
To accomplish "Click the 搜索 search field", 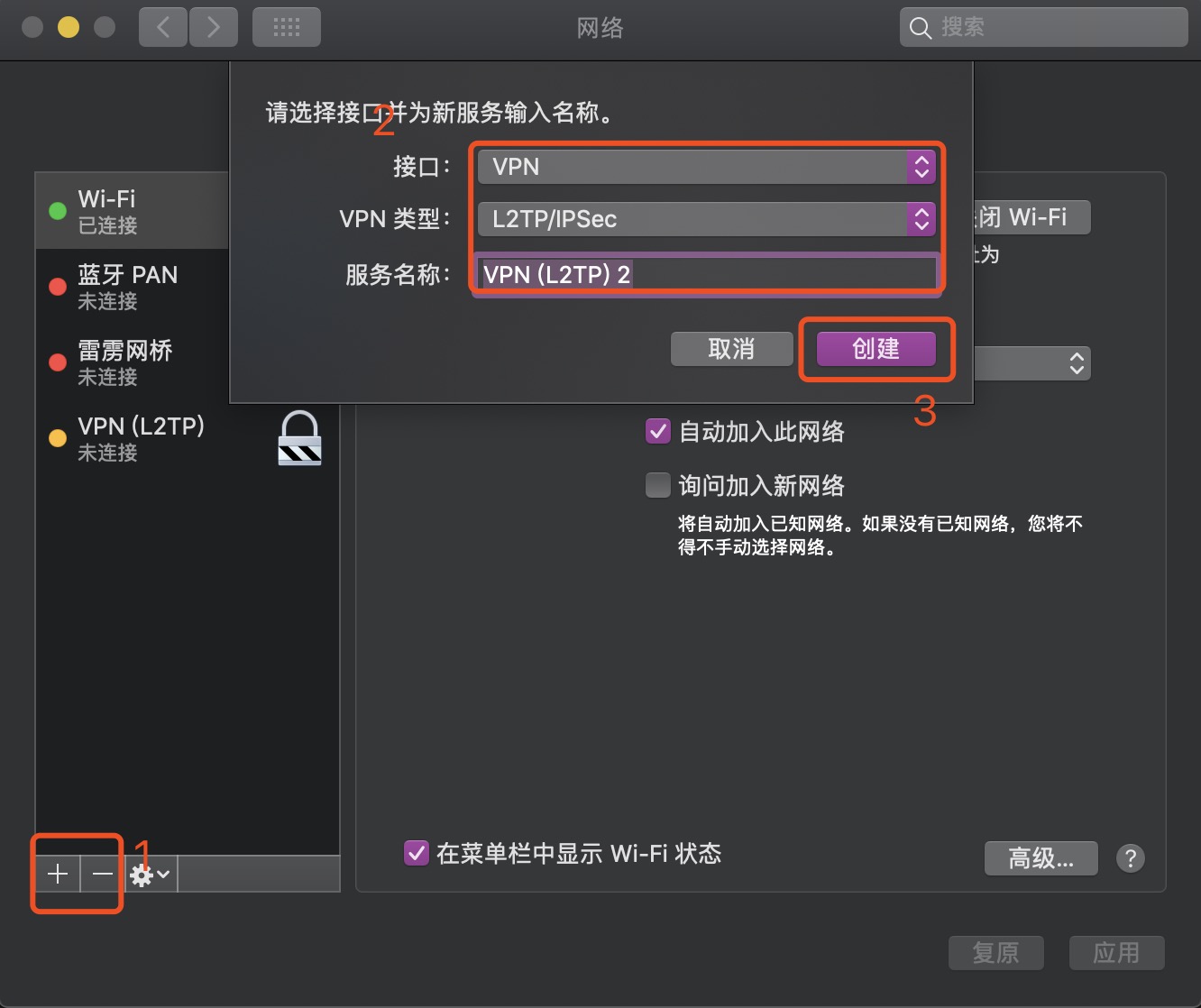I will point(1046,28).
